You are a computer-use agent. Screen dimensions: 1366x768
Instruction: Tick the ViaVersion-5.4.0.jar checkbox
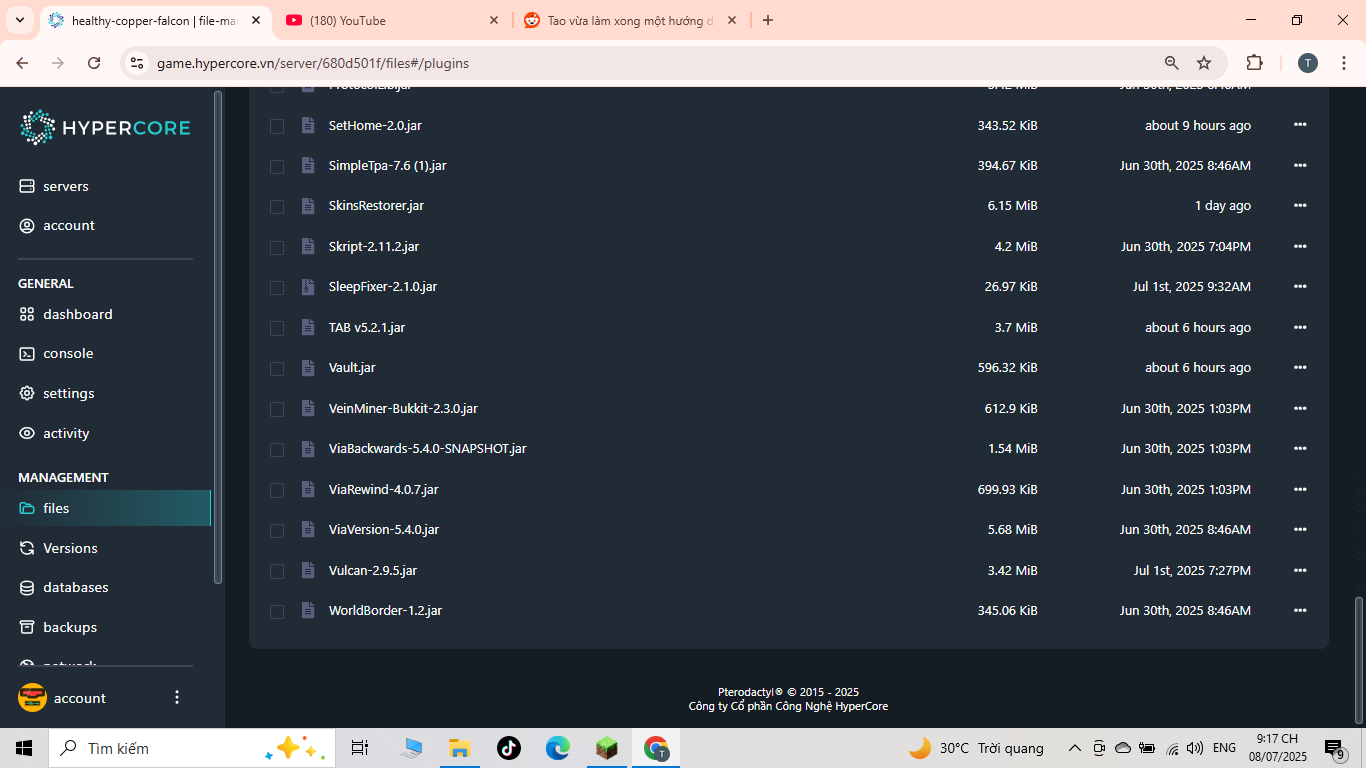277,530
